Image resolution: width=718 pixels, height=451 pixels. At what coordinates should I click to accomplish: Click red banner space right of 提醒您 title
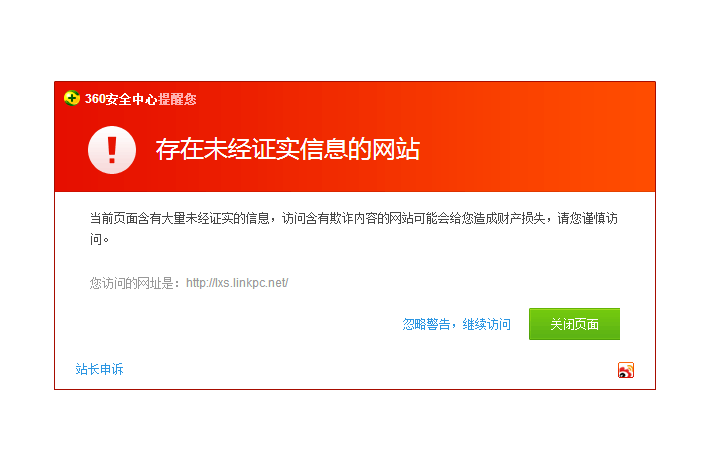tap(412, 99)
